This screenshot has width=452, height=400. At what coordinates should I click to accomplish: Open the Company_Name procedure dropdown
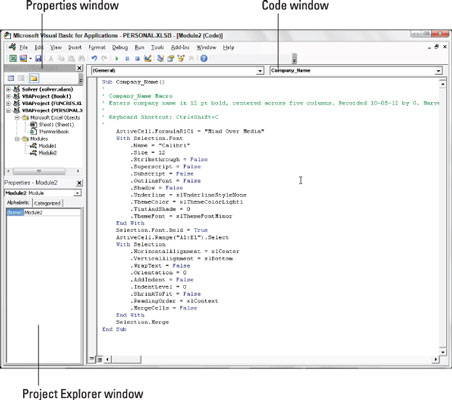pos(356,71)
